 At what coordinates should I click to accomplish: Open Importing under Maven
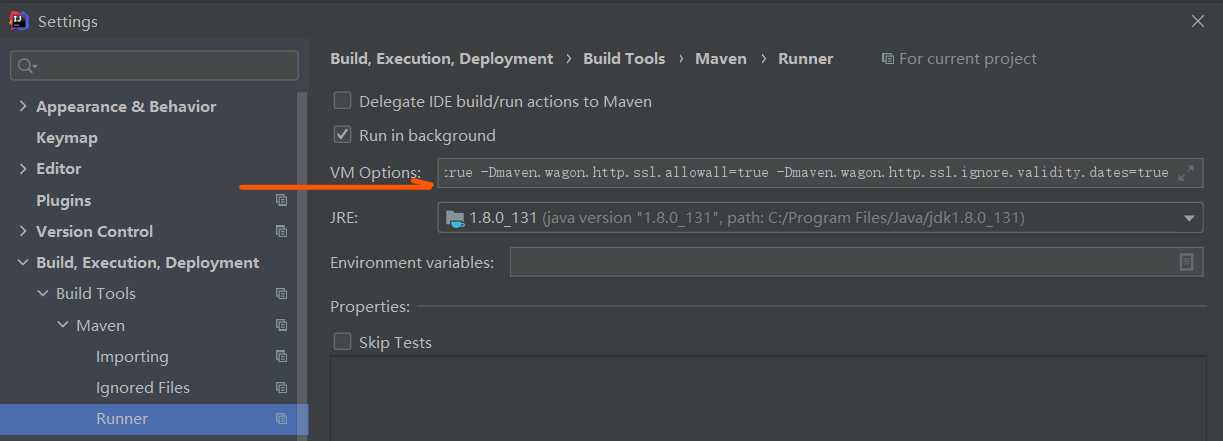(132, 356)
